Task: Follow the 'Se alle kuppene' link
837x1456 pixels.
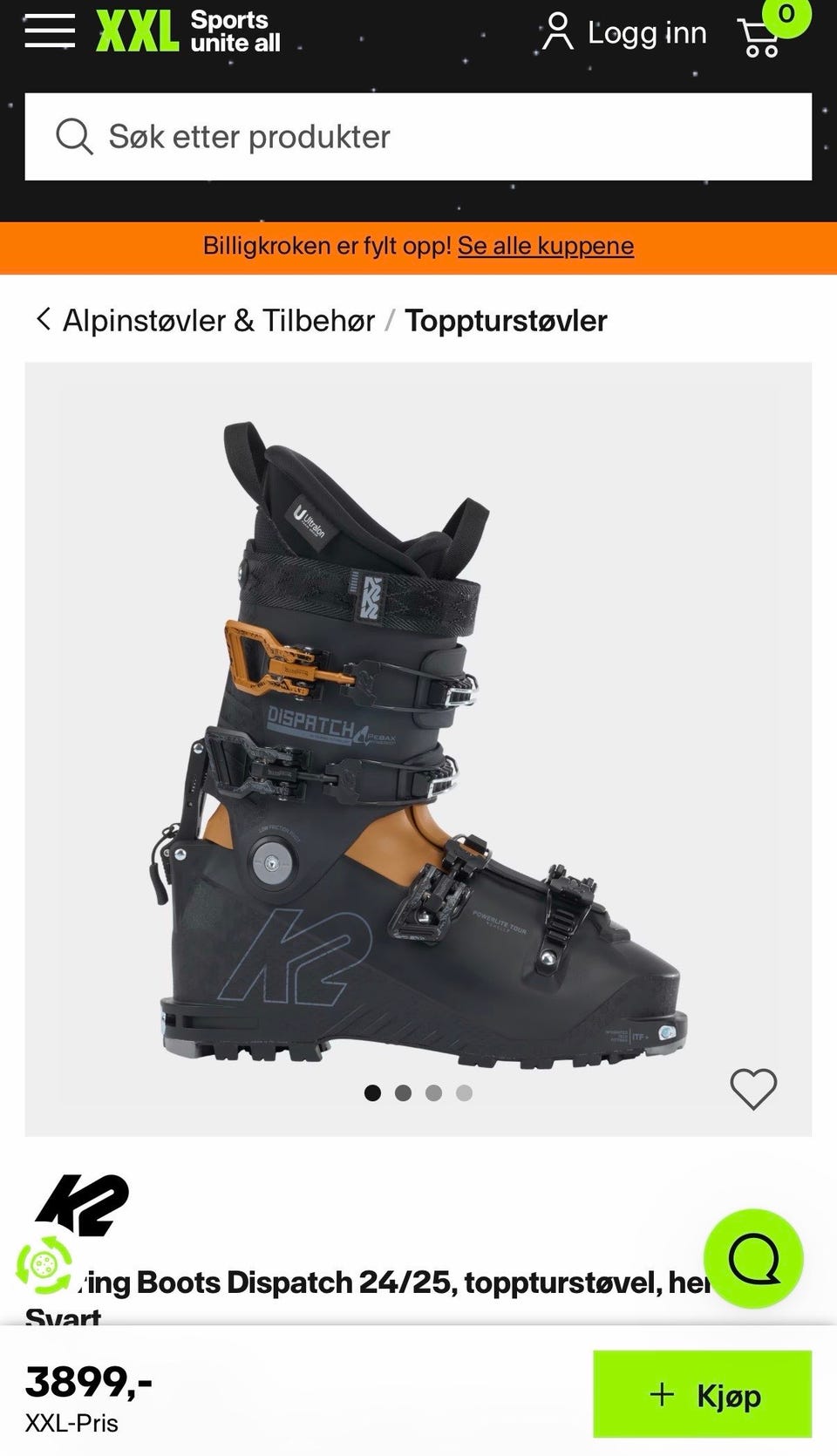Action: click(546, 246)
